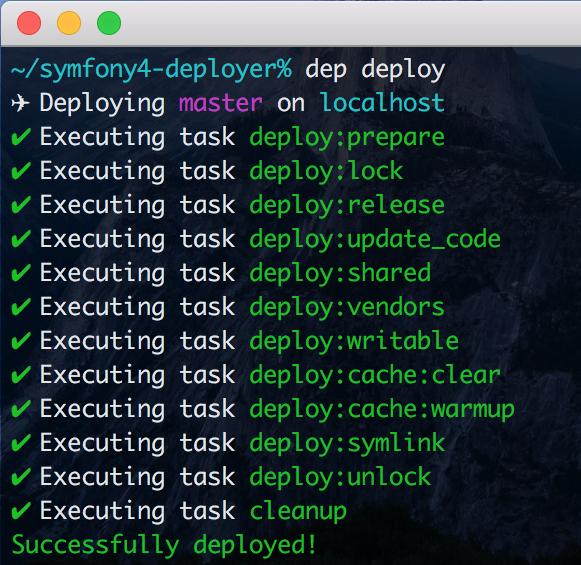This screenshot has width=581, height=565.
Task: Click the checkmark beside deploy:vendors
Action: 21,306
